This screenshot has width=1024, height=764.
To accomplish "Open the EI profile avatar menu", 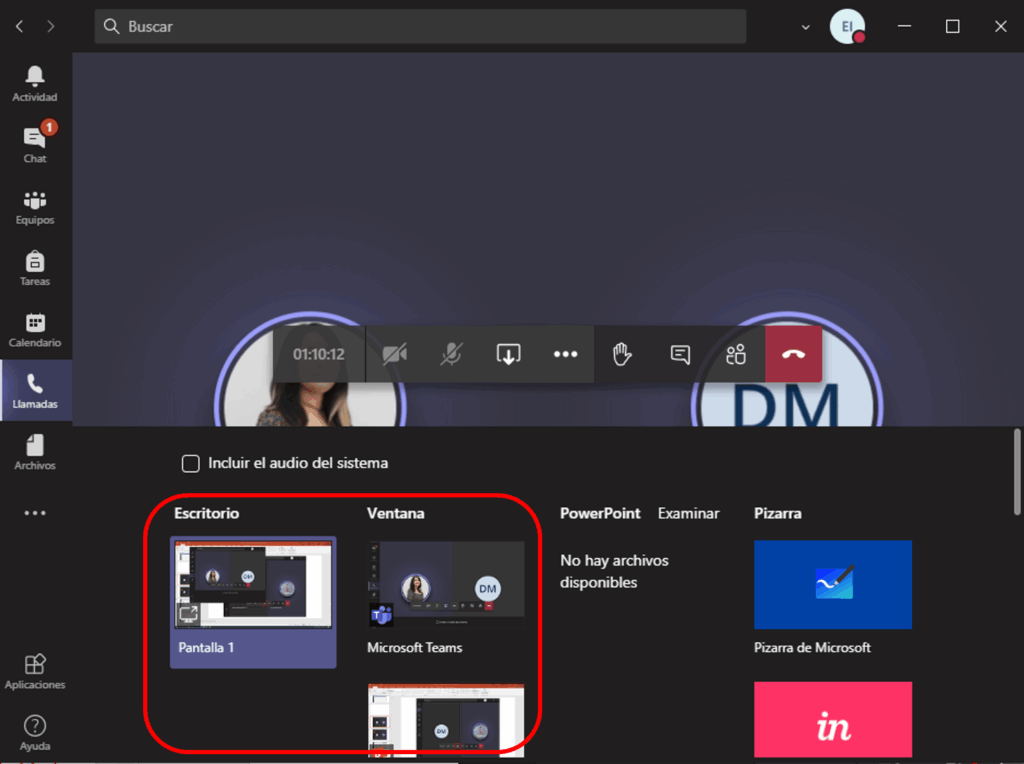I will pos(847,27).
